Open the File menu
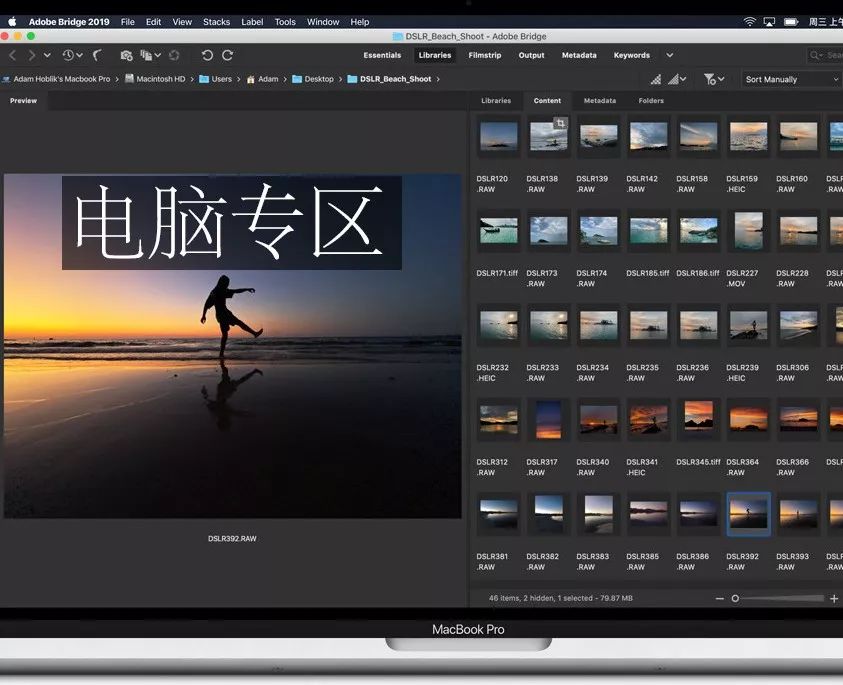Image resolution: width=843 pixels, height=685 pixels. click(x=127, y=22)
